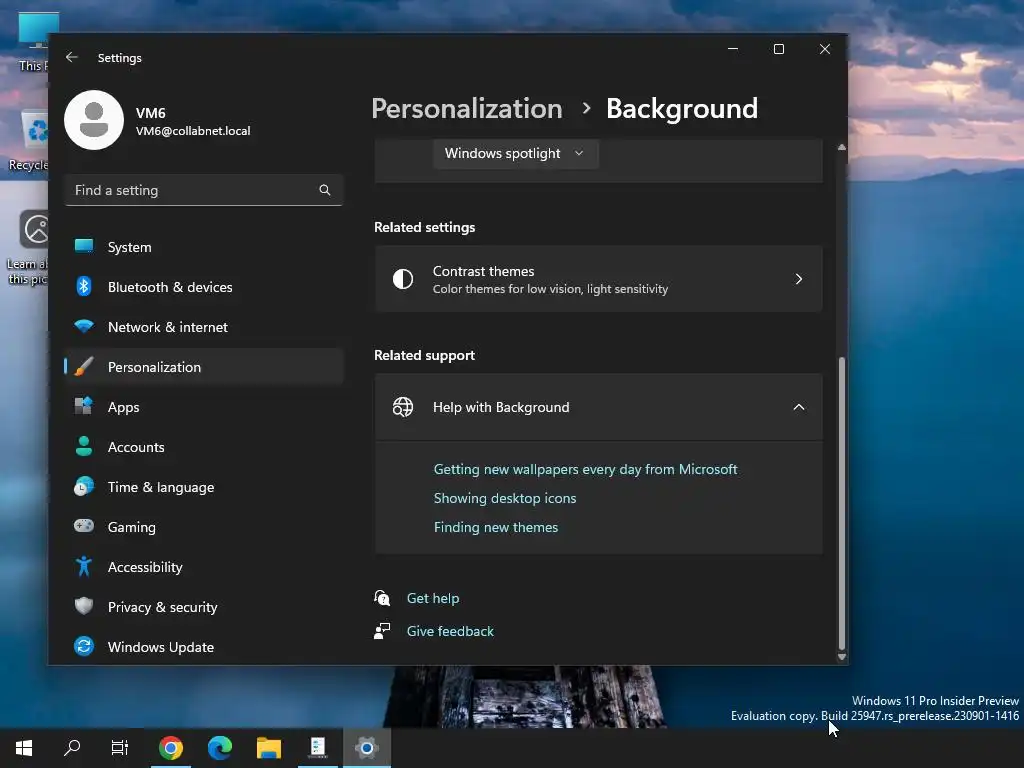Viewport: 1024px width, 768px height.
Task: Open the VM6 user profile avatar
Action: 94,120
